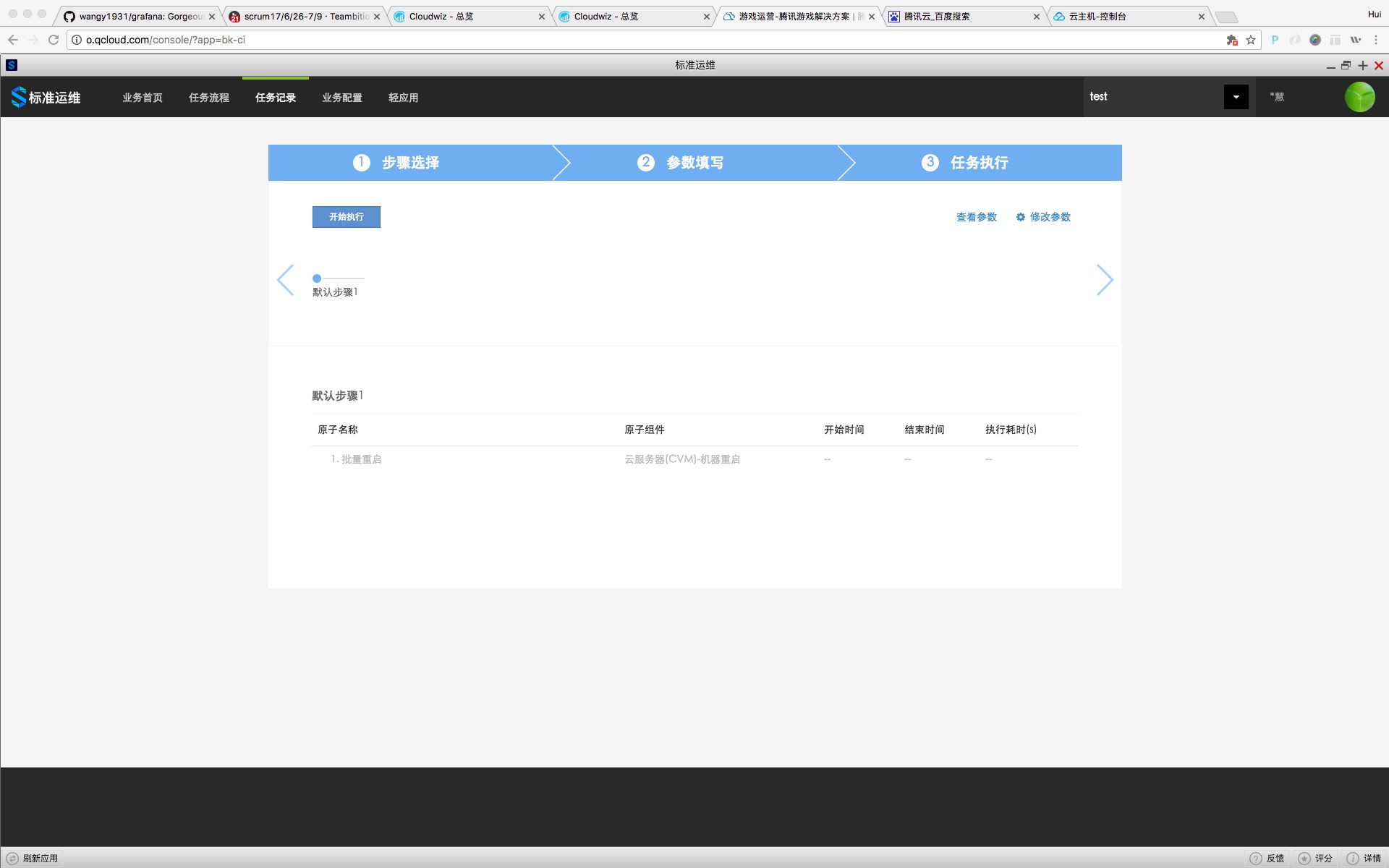
Task: Click the 修改参数 gear icon
Action: click(x=1020, y=217)
